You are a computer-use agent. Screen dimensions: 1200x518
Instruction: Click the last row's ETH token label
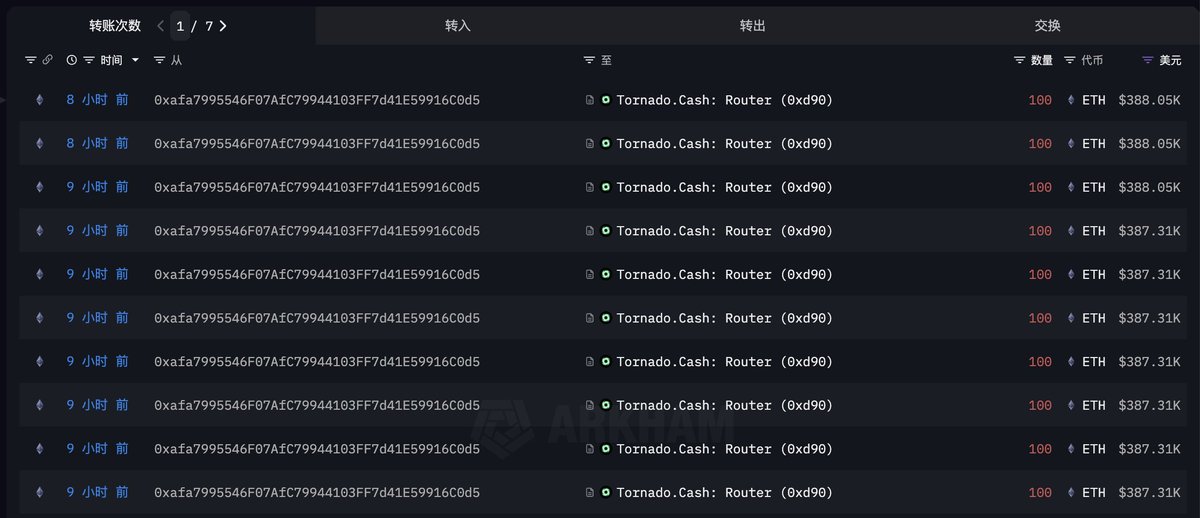coord(1094,492)
